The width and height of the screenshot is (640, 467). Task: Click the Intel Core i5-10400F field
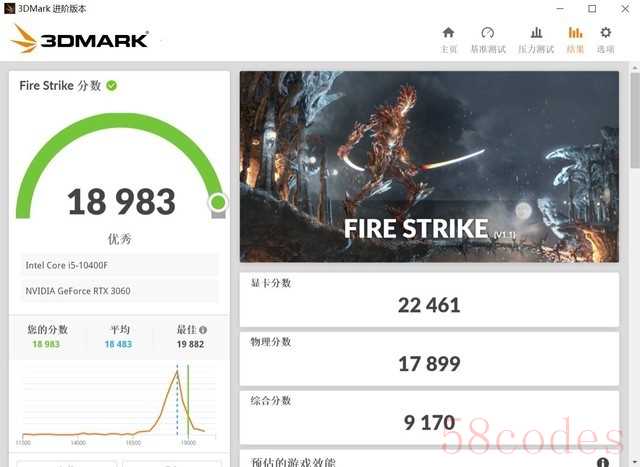click(120, 265)
